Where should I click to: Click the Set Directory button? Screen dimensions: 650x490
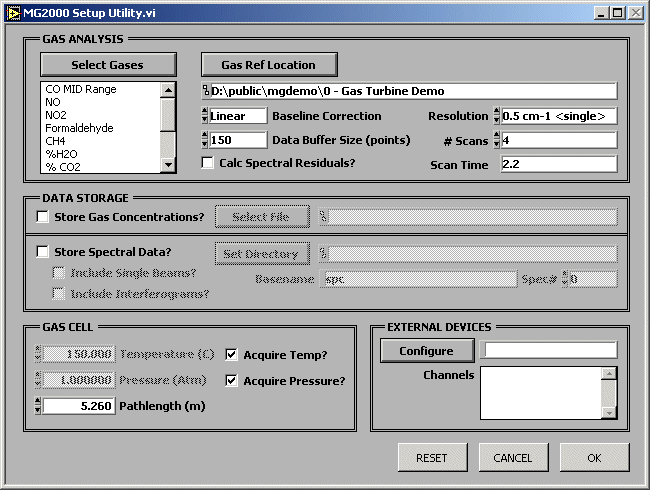[x=262, y=253]
